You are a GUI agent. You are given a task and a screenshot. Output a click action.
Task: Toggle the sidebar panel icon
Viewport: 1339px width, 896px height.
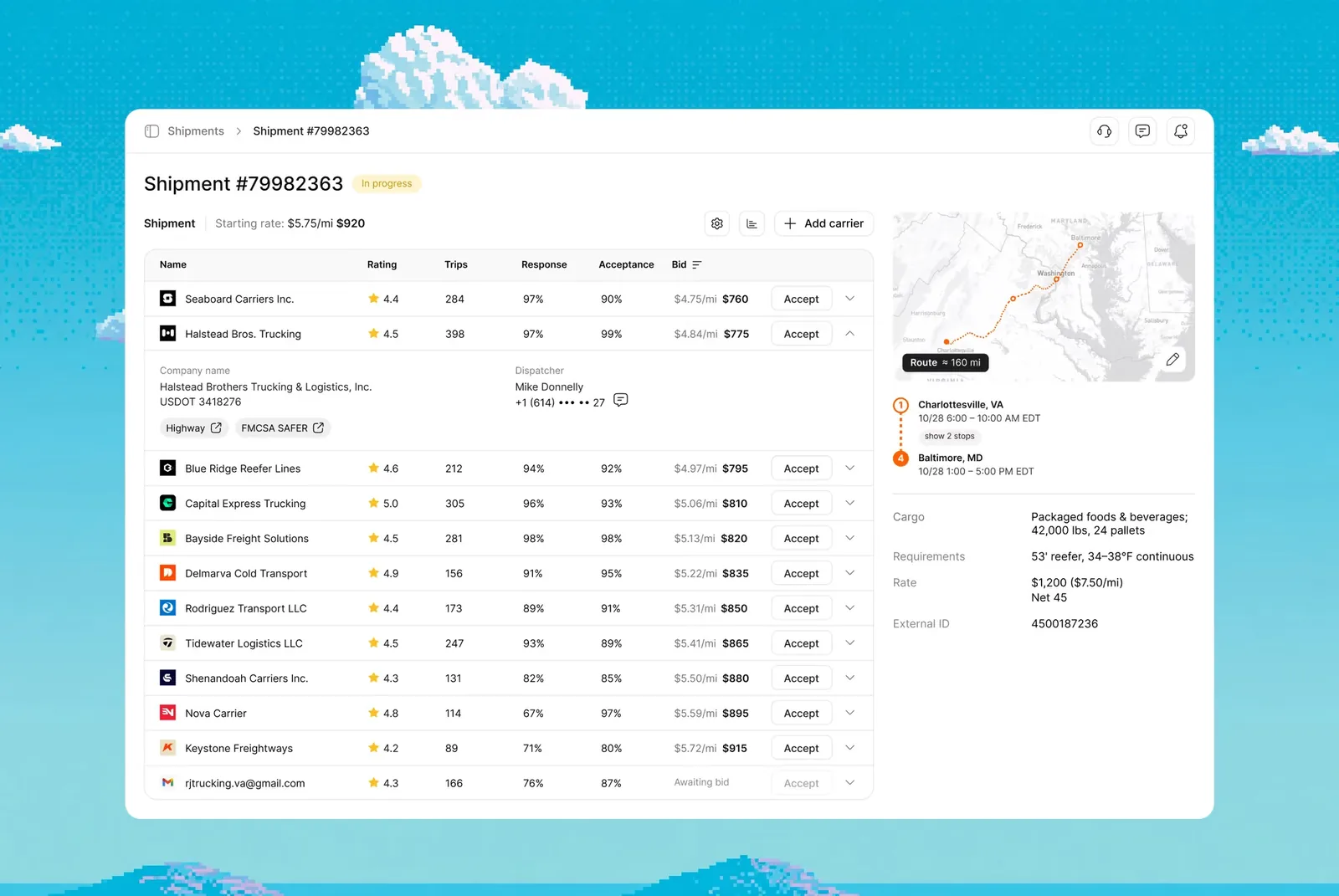151,131
